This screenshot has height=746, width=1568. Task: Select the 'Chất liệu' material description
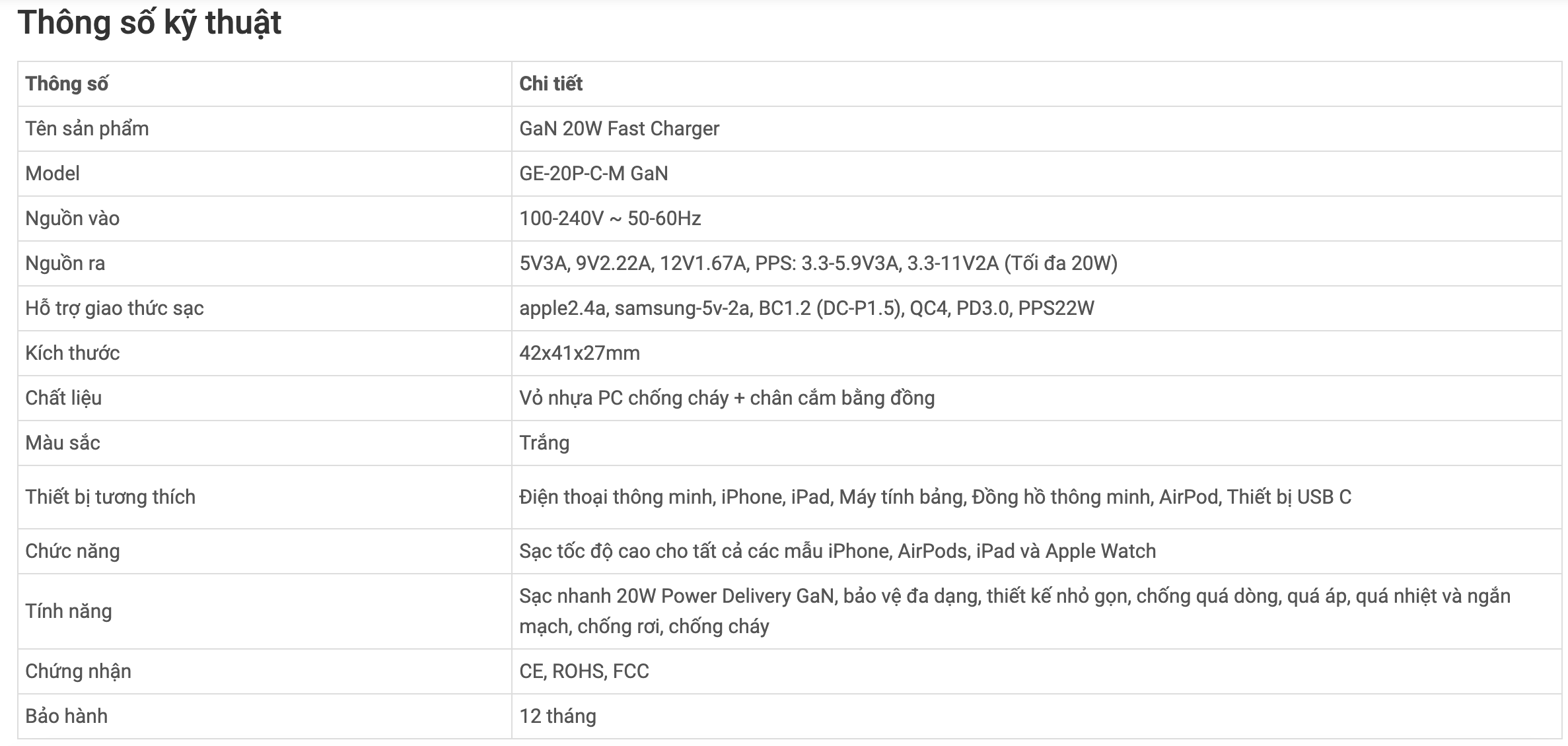coord(727,398)
